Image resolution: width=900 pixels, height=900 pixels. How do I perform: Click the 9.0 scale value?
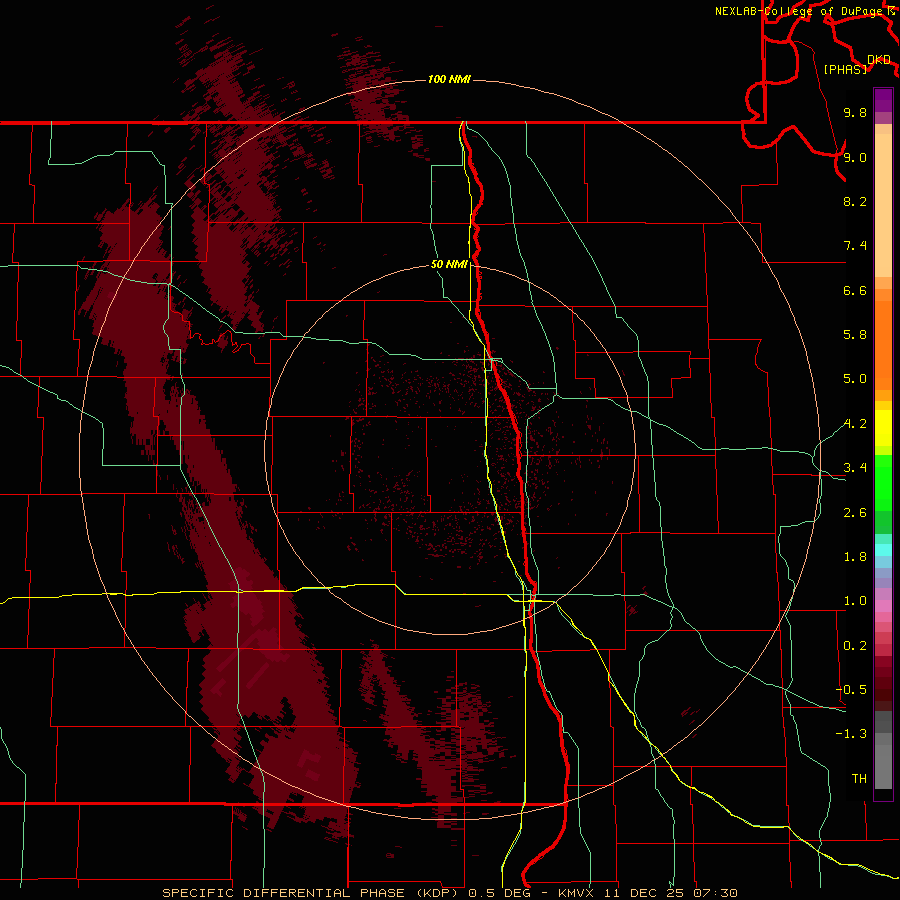pos(855,157)
